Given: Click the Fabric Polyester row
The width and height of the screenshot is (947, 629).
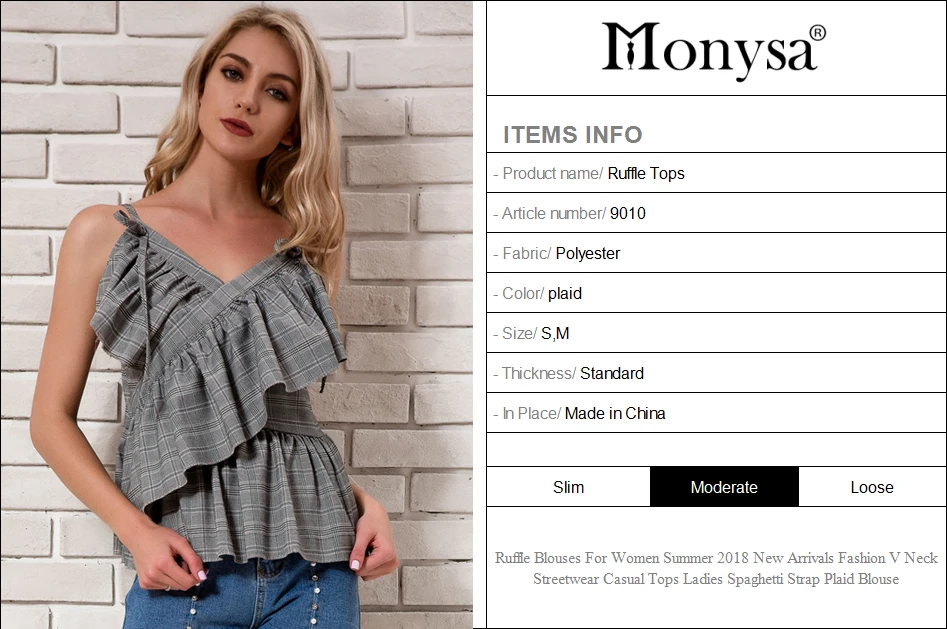Looking at the screenshot, I should click(716, 253).
